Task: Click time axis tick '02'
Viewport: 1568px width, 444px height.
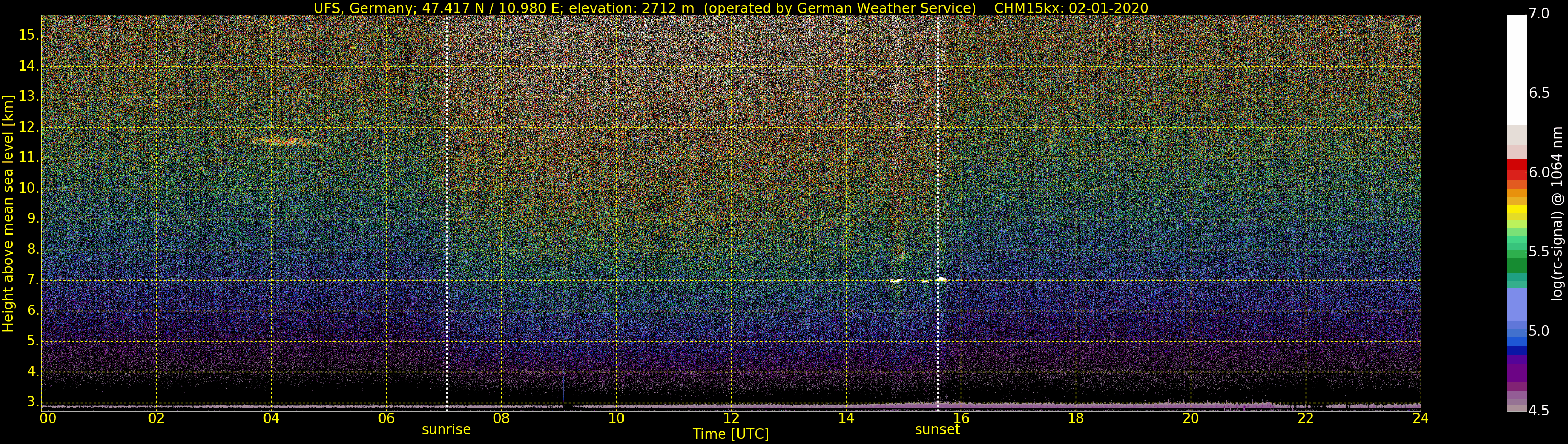Action: click(x=156, y=418)
